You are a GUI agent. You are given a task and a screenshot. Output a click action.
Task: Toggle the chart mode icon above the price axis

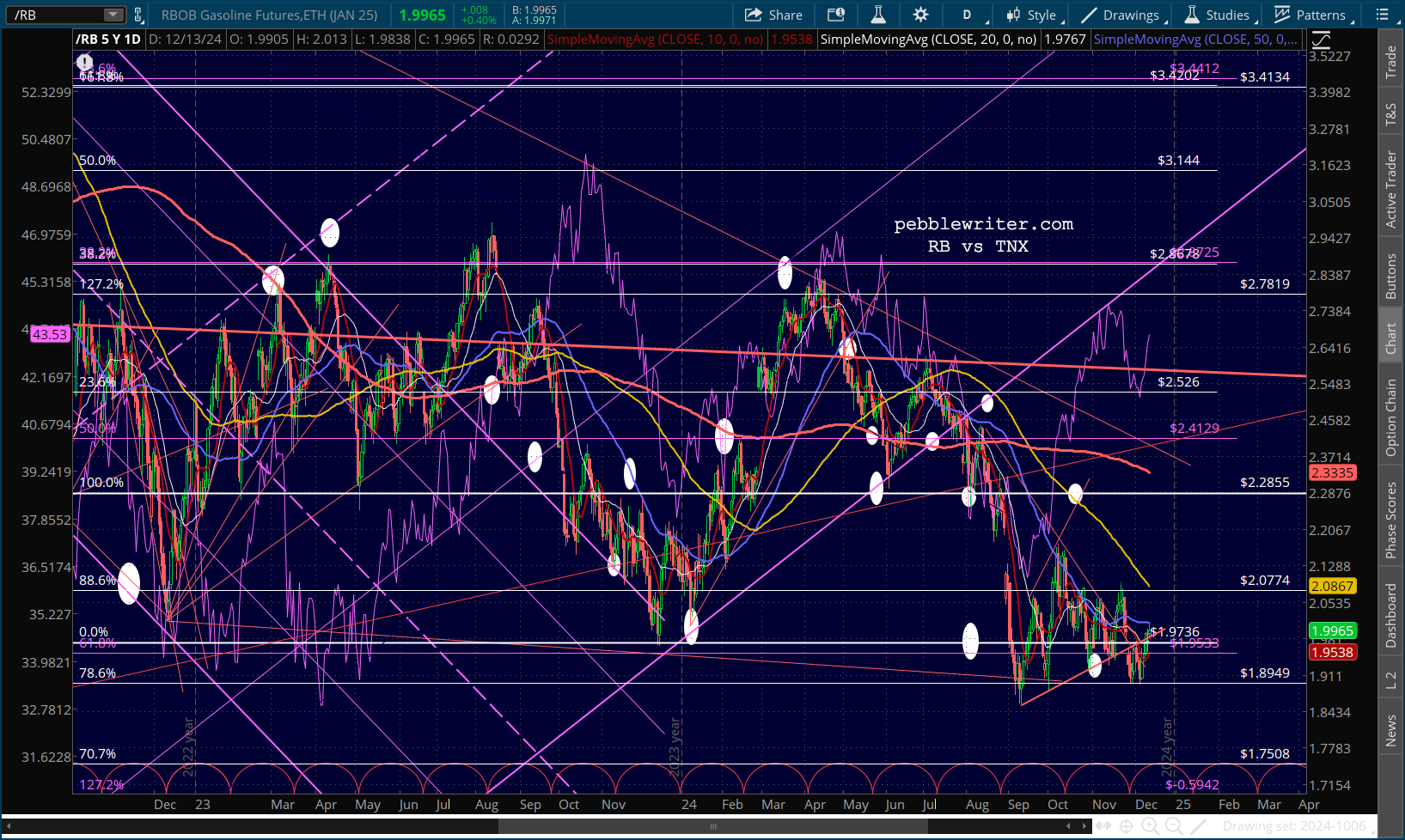(x=1321, y=40)
